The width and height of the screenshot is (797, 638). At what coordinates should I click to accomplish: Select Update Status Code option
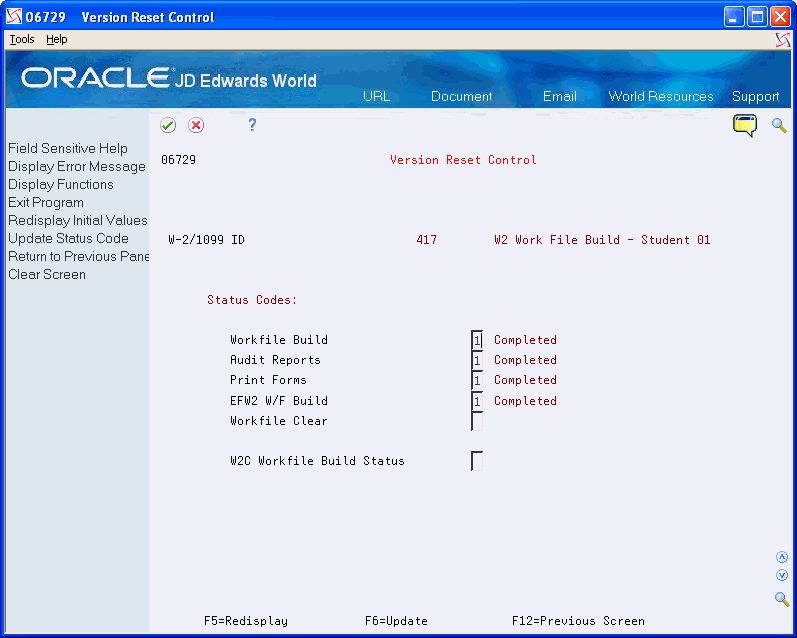coord(68,238)
